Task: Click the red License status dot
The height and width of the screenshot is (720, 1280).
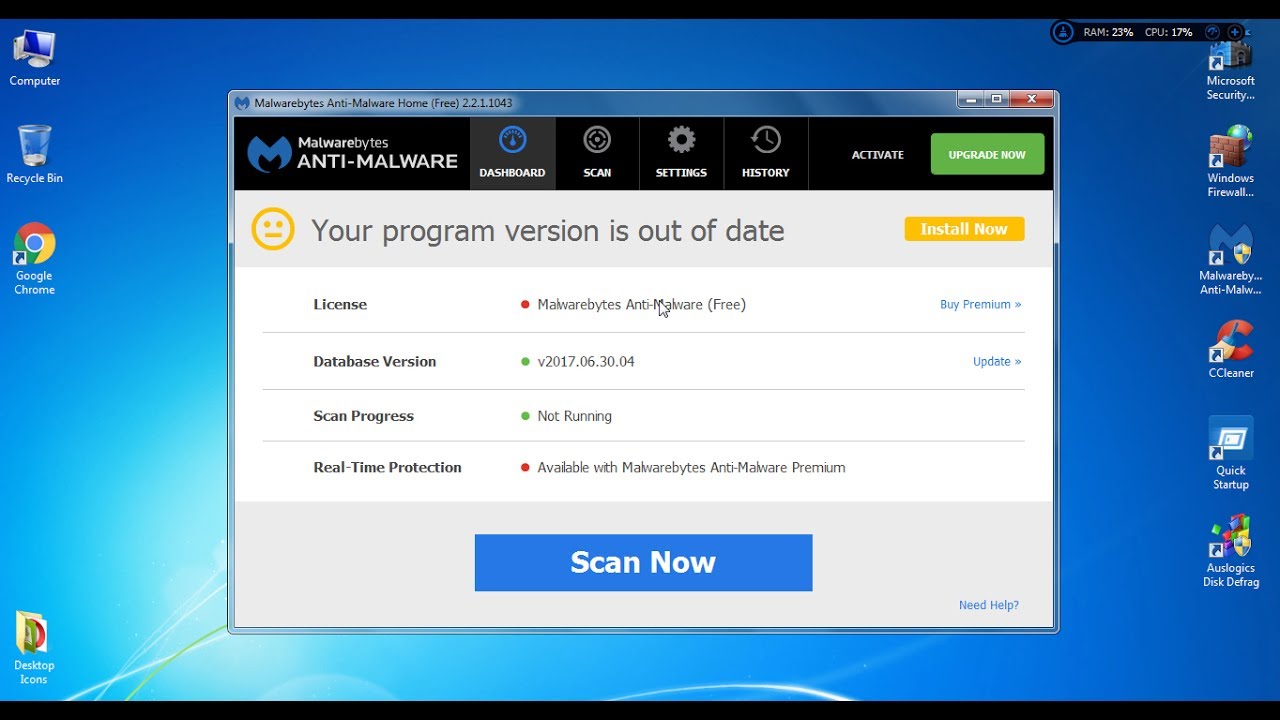Action: point(525,305)
